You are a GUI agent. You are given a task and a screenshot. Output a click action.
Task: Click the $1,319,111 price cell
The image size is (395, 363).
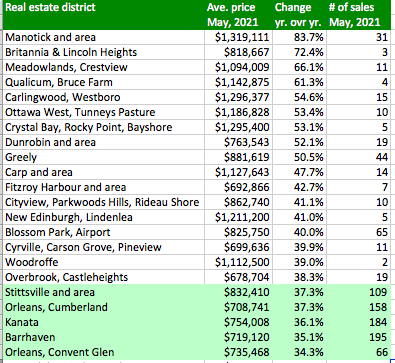(x=238, y=37)
